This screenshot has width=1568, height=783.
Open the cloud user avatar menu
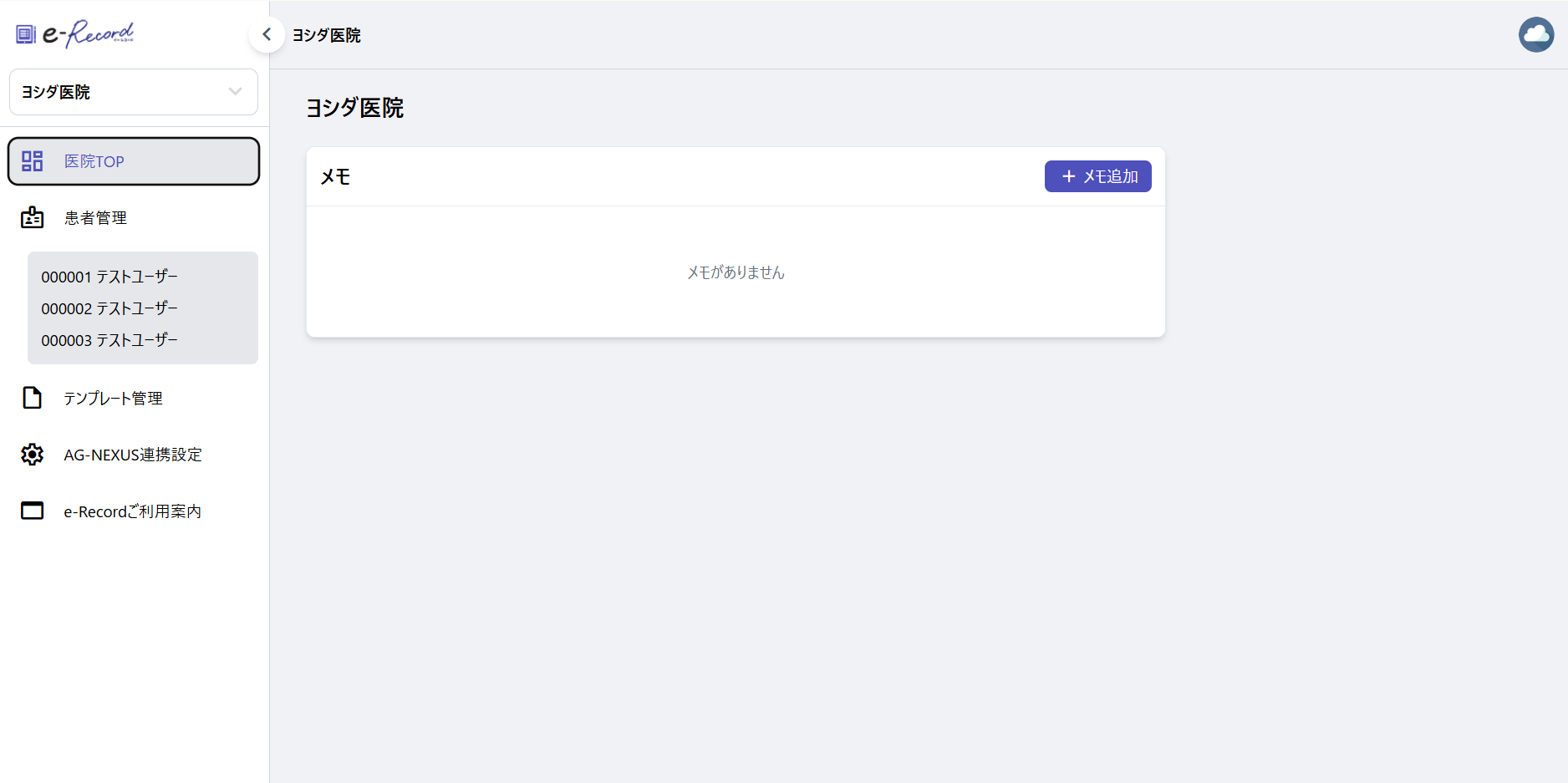[x=1536, y=34]
